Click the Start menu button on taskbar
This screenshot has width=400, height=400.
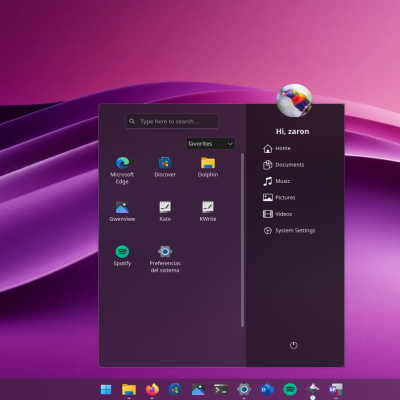point(106,389)
